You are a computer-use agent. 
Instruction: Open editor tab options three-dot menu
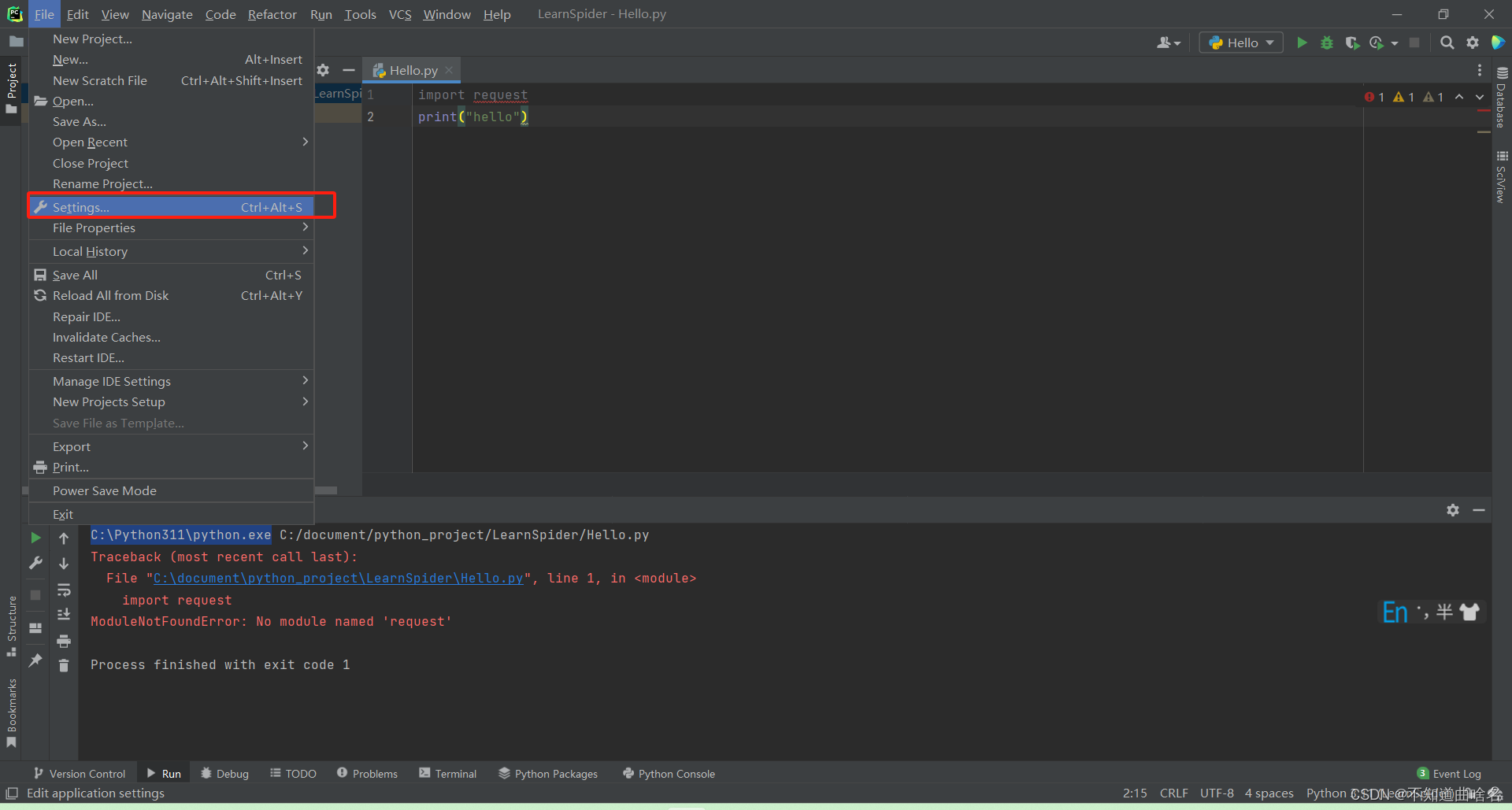[x=1480, y=70]
